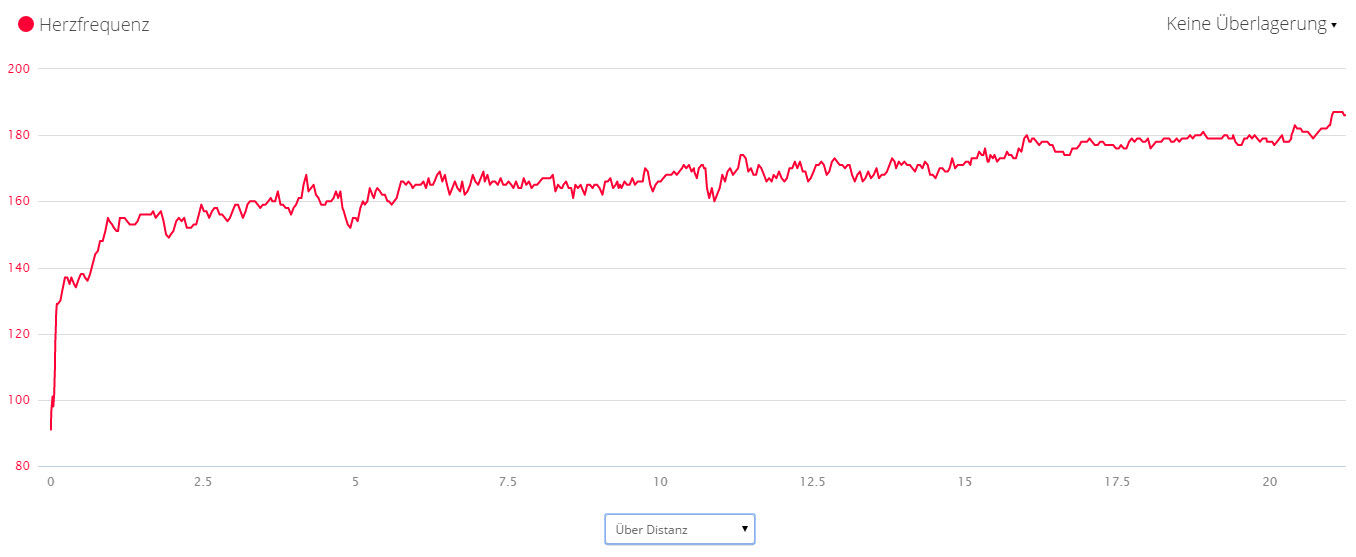Click the 20 label on the x-axis
The image size is (1356, 557).
click(x=1270, y=482)
